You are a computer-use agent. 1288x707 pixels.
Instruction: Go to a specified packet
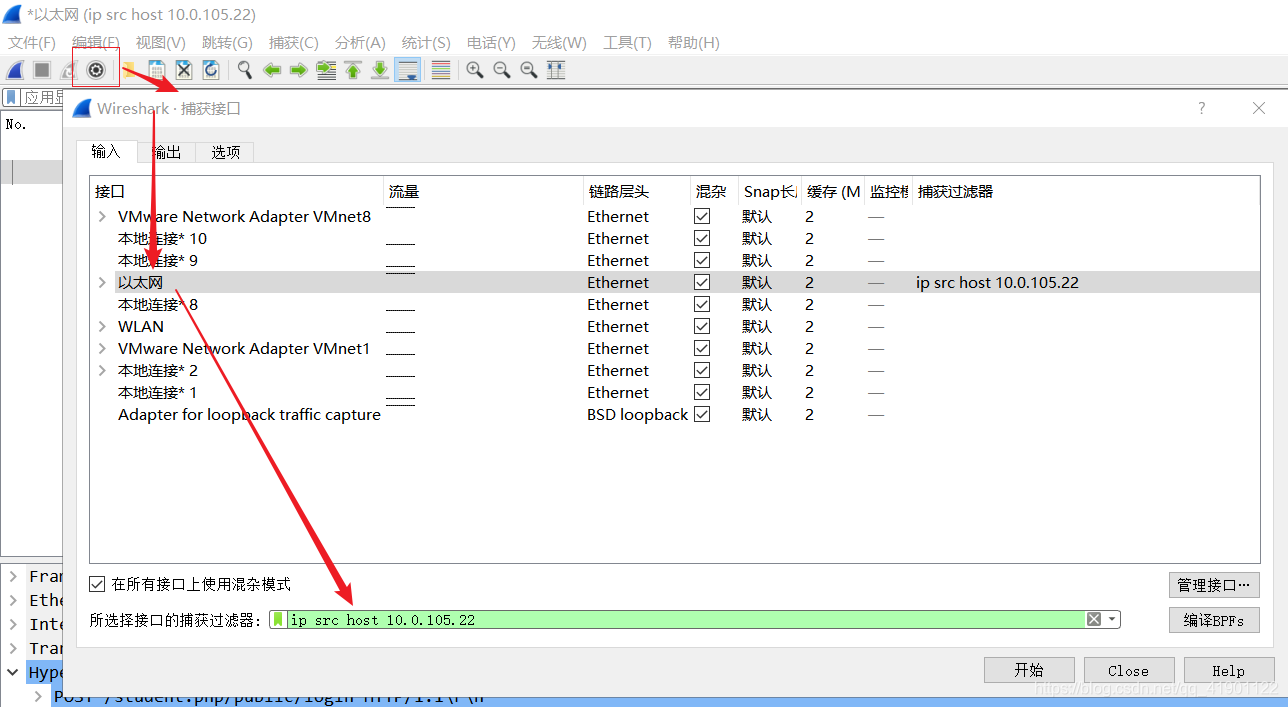coord(326,70)
